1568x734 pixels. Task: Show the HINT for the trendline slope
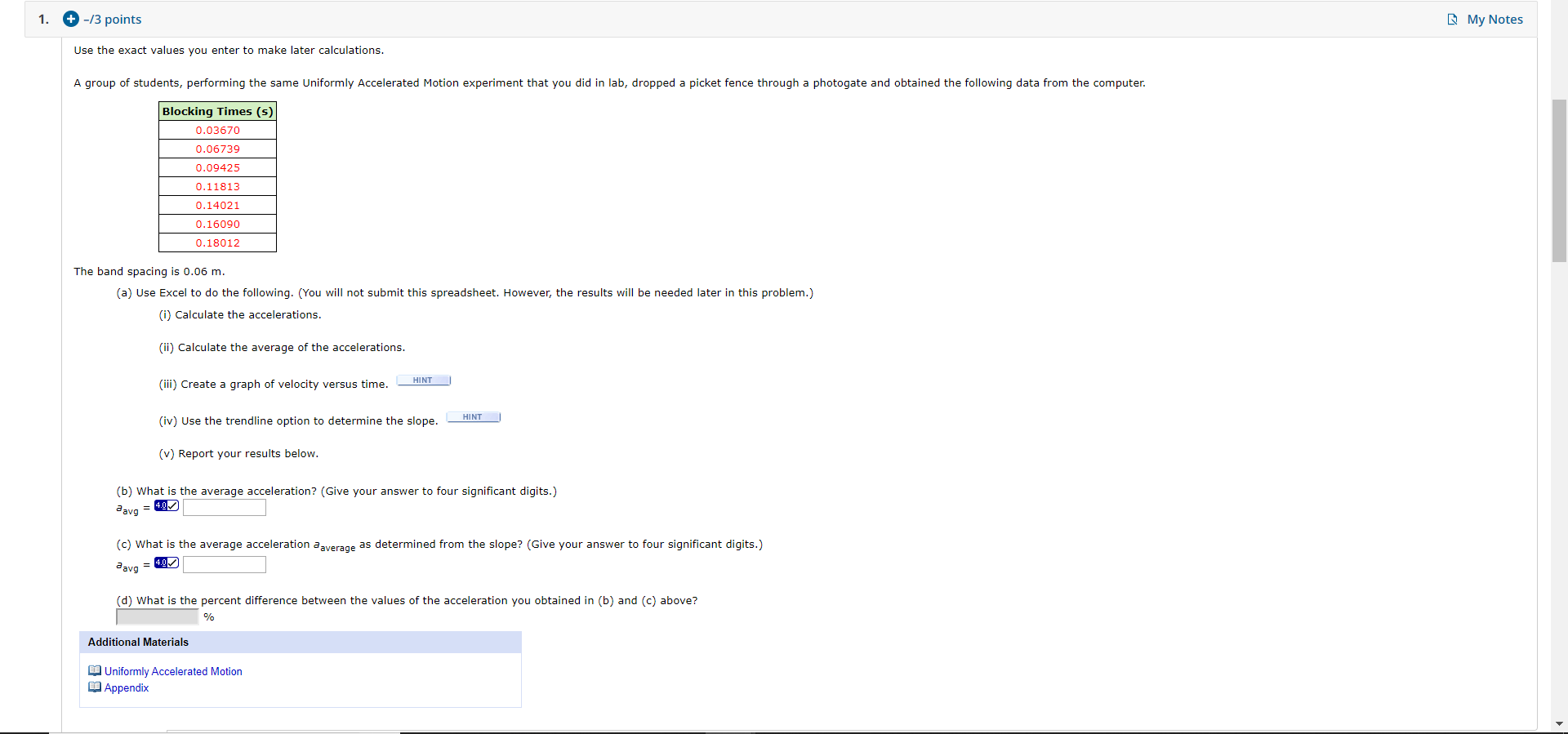474,417
